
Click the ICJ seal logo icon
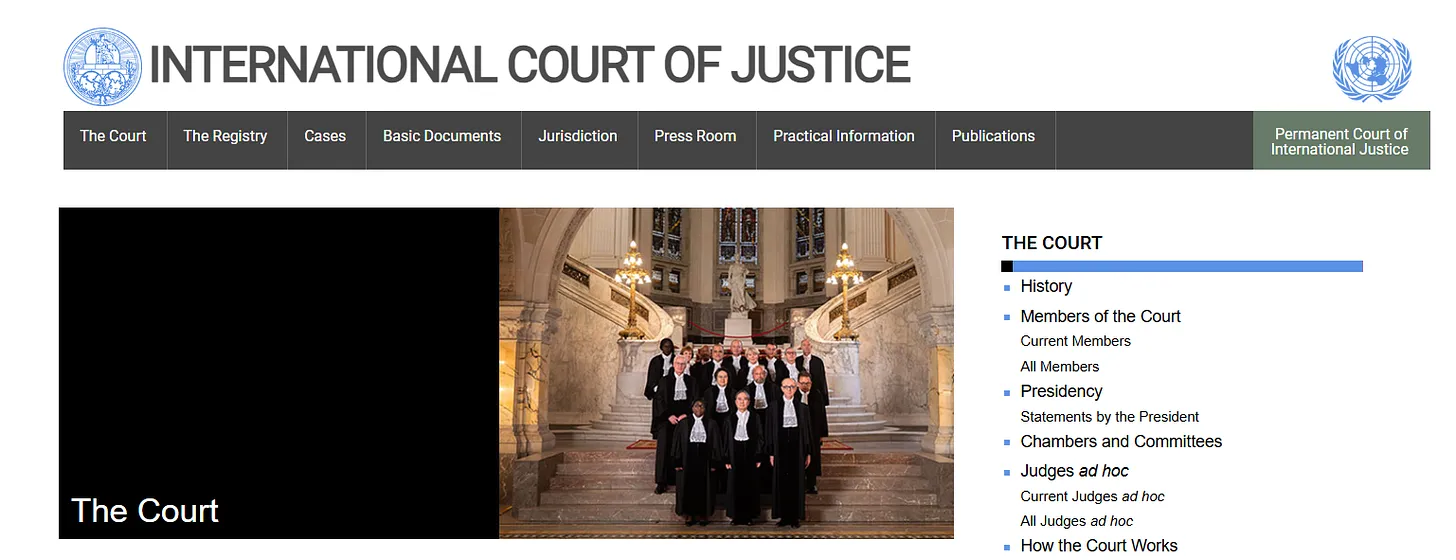click(x=104, y=67)
